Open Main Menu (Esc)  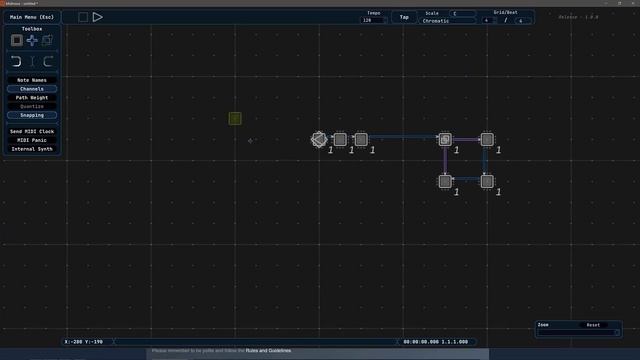click(32, 17)
